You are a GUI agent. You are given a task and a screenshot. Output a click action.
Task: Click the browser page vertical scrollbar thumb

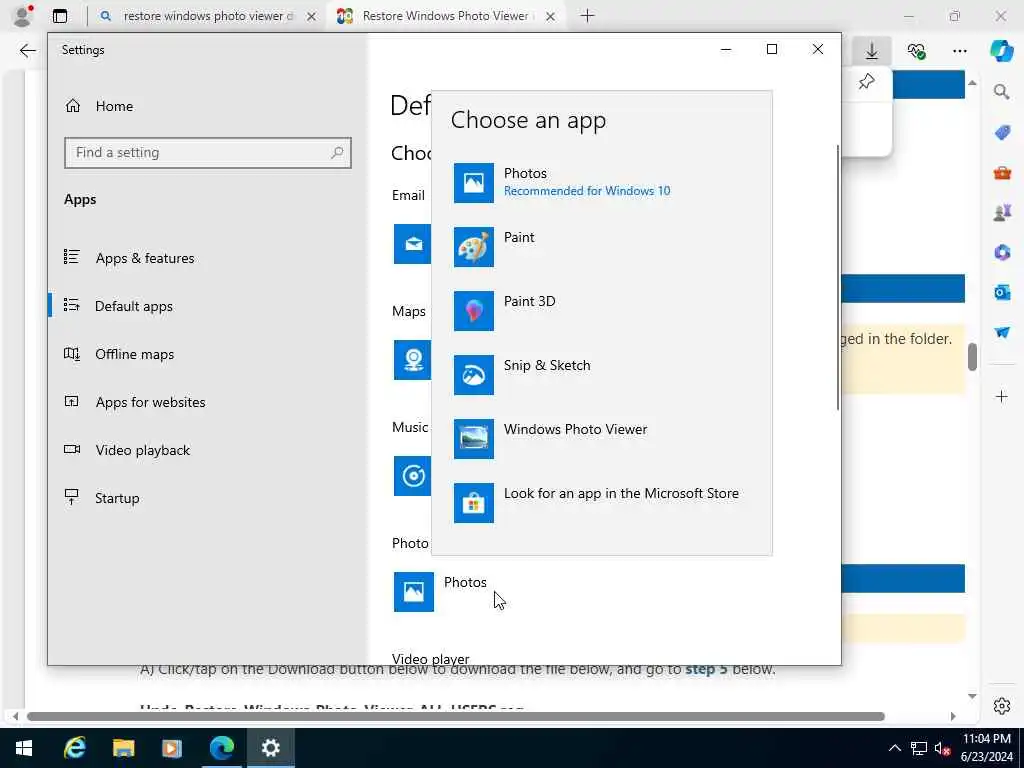point(972,357)
